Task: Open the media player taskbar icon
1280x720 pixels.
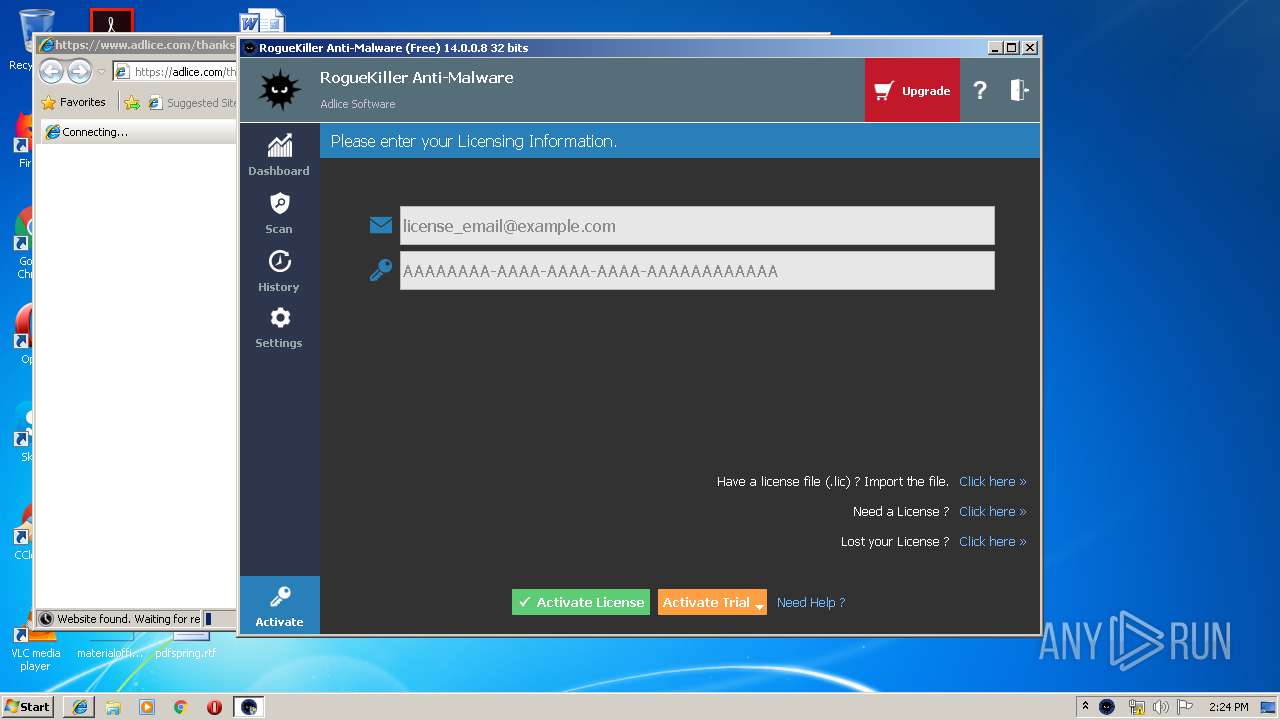Action: pos(147,706)
